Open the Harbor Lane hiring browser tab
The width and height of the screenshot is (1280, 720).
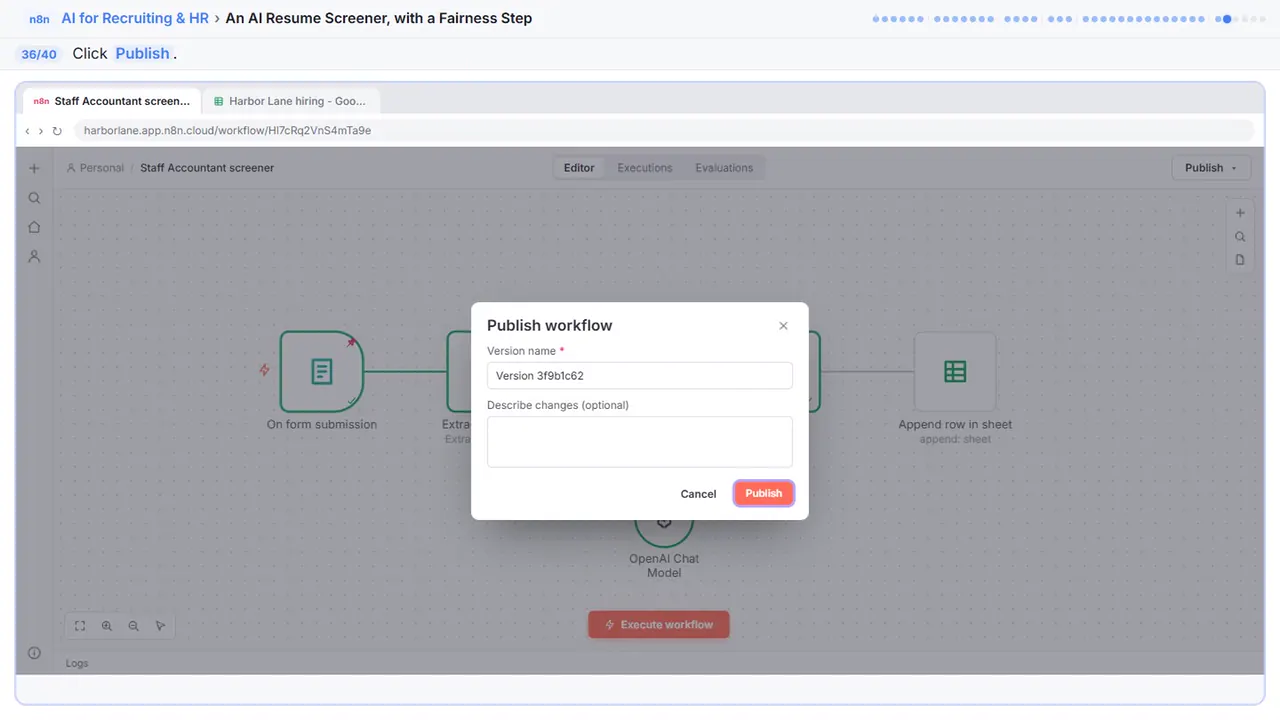pos(291,101)
